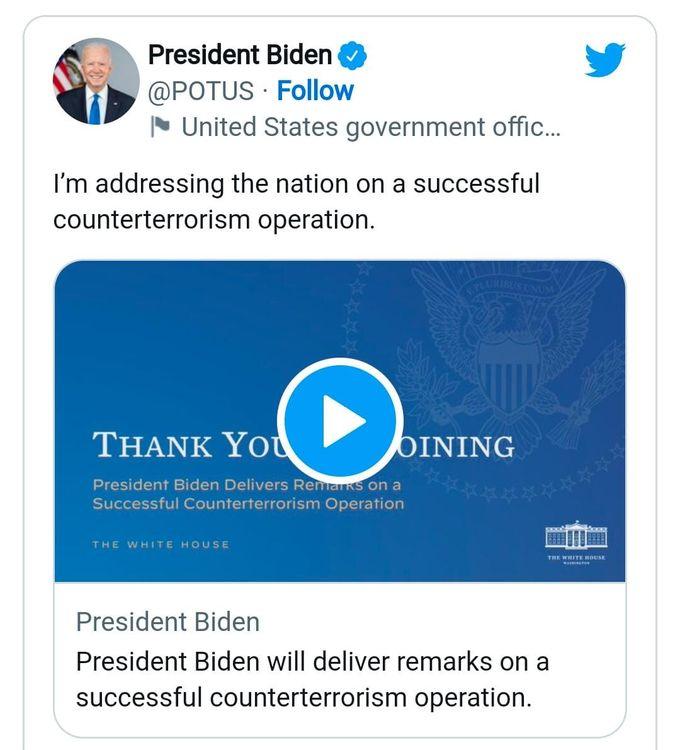Viewport: 680px width, 750px height.
Task: Play the counterterrorism remarks video
Action: click(339, 421)
